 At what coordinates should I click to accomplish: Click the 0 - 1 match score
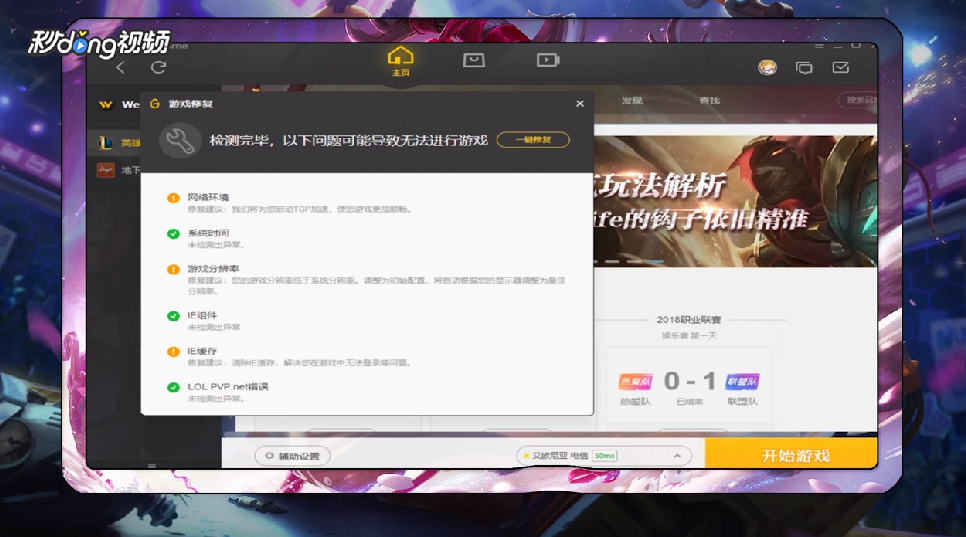tap(689, 381)
